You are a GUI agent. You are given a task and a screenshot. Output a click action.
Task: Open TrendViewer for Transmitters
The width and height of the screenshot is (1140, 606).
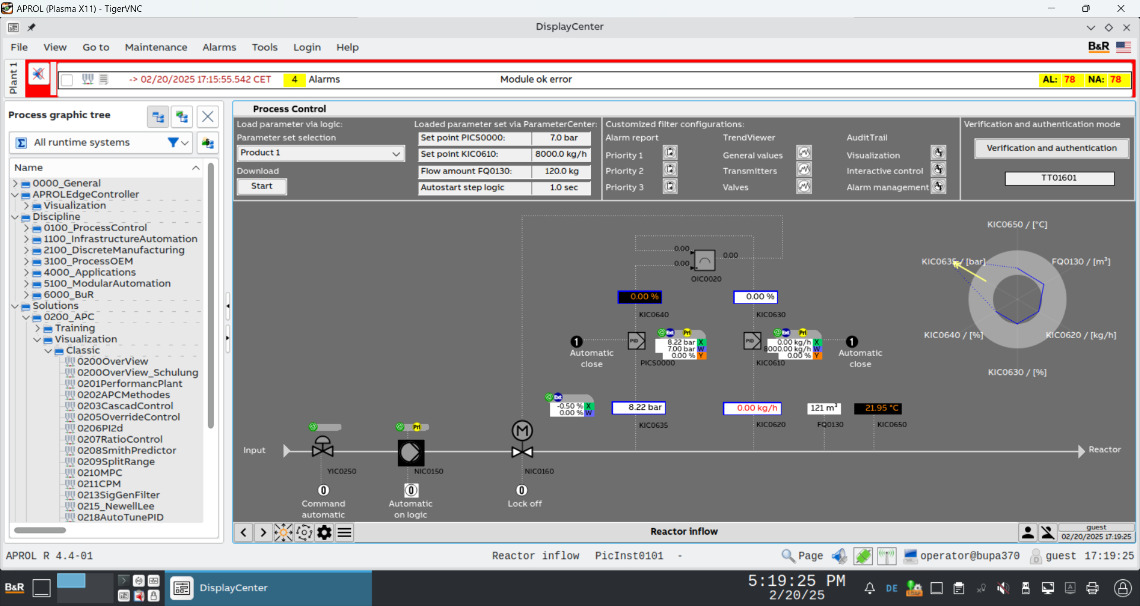802,170
